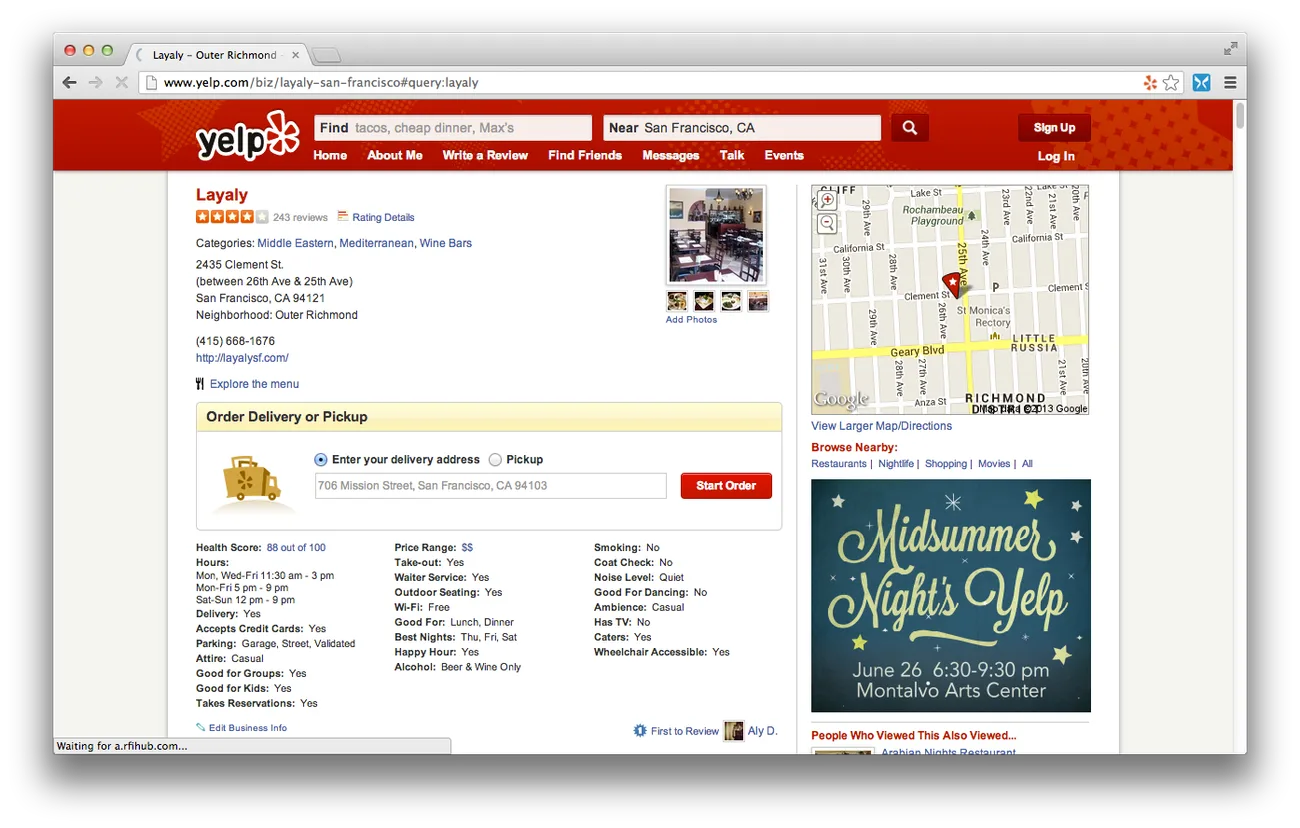Click the four-star rating image
The height and width of the screenshot is (828, 1300).
pos(232,216)
